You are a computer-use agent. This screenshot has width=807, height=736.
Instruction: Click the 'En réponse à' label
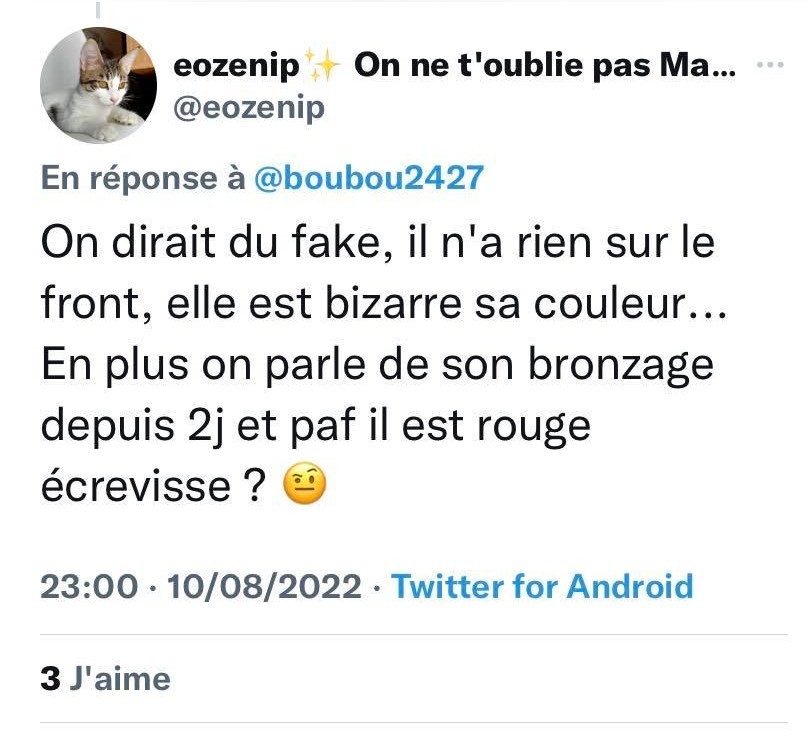(x=143, y=178)
